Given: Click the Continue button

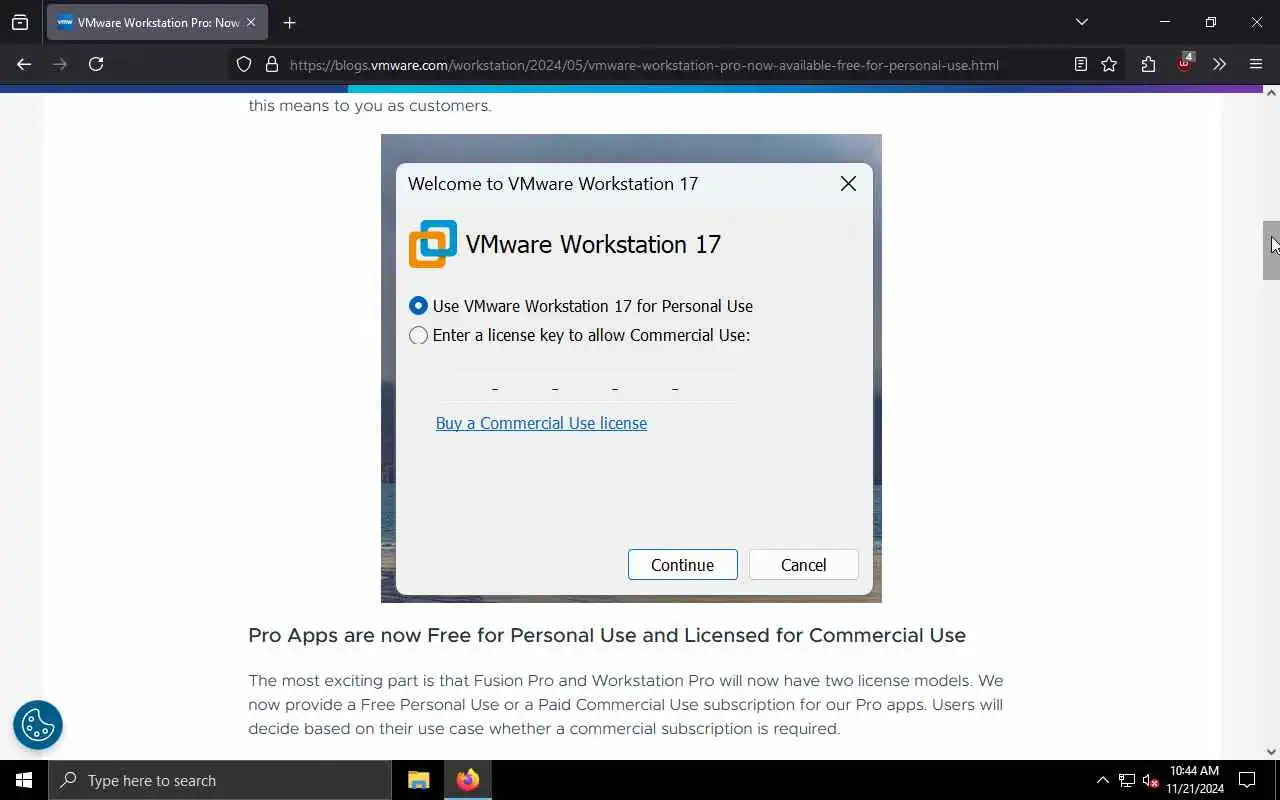Looking at the screenshot, I should (x=682, y=565).
